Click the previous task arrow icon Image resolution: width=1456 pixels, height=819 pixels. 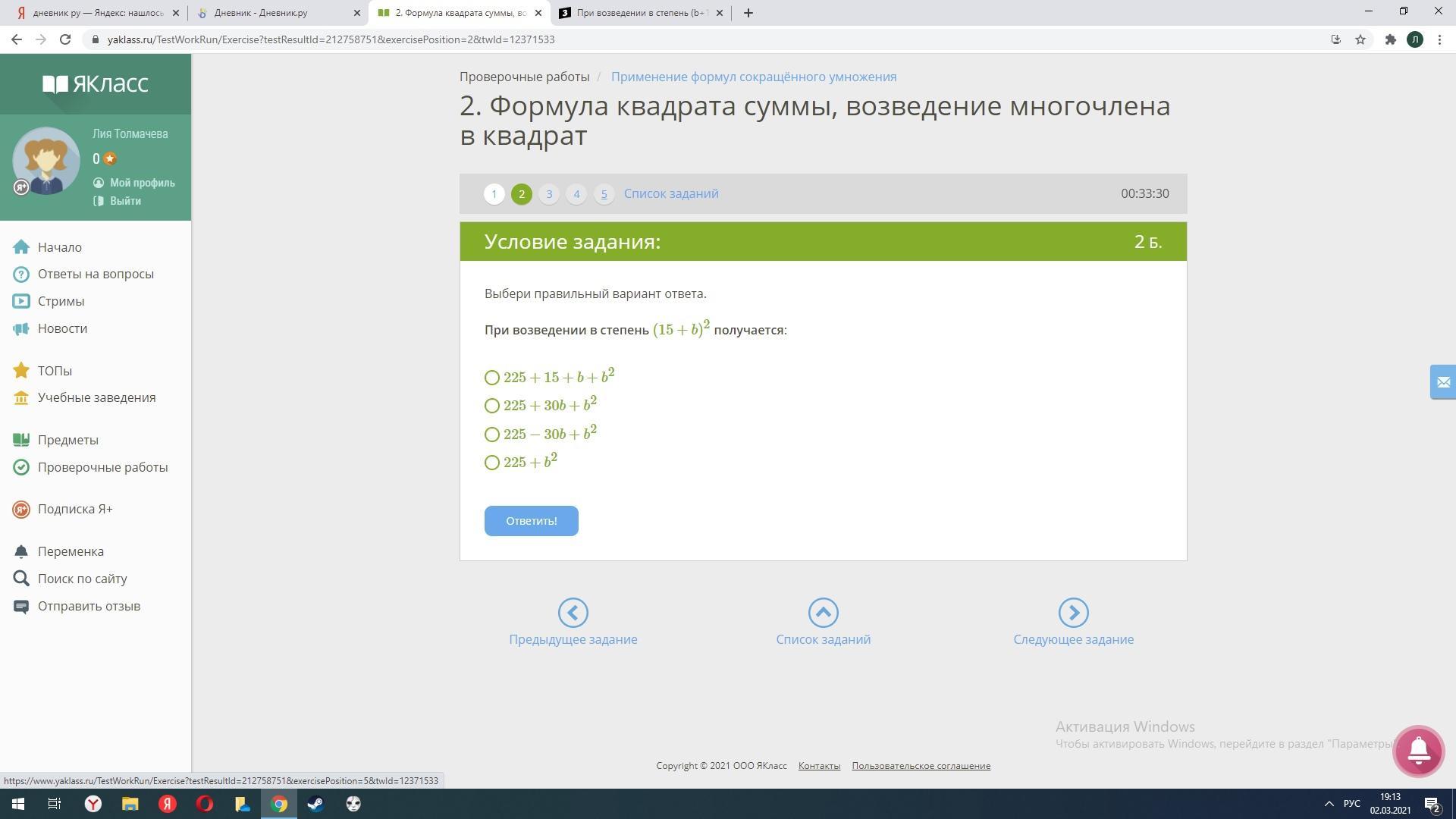pyautogui.click(x=573, y=613)
